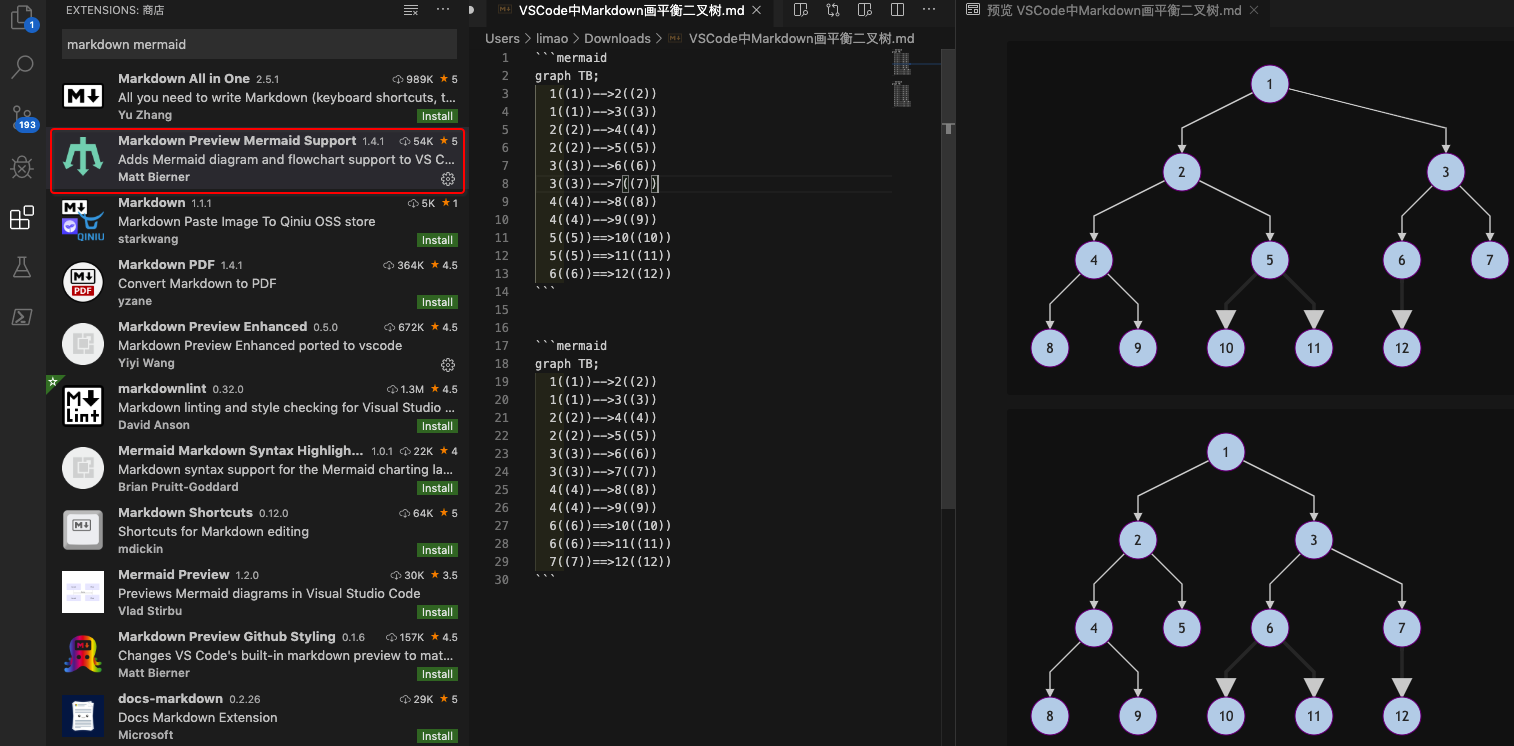This screenshot has height=746, width=1514.
Task: Install docs-markdown by Microsoft
Action: (x=437, y=736)
